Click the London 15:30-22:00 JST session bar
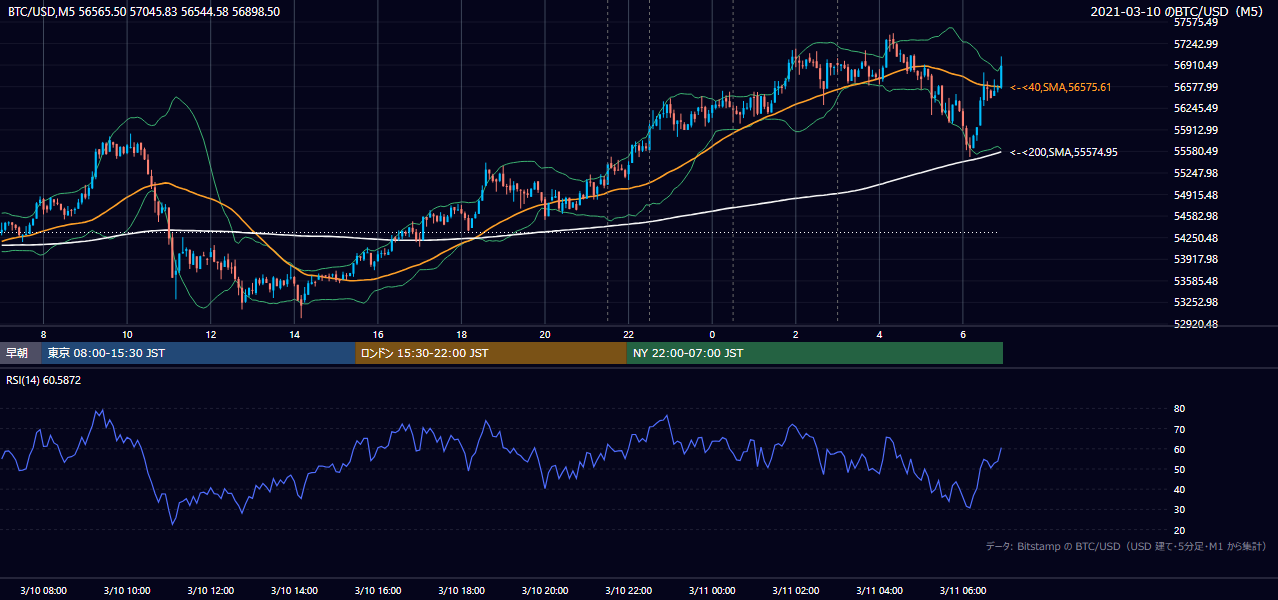 (491, 353)
